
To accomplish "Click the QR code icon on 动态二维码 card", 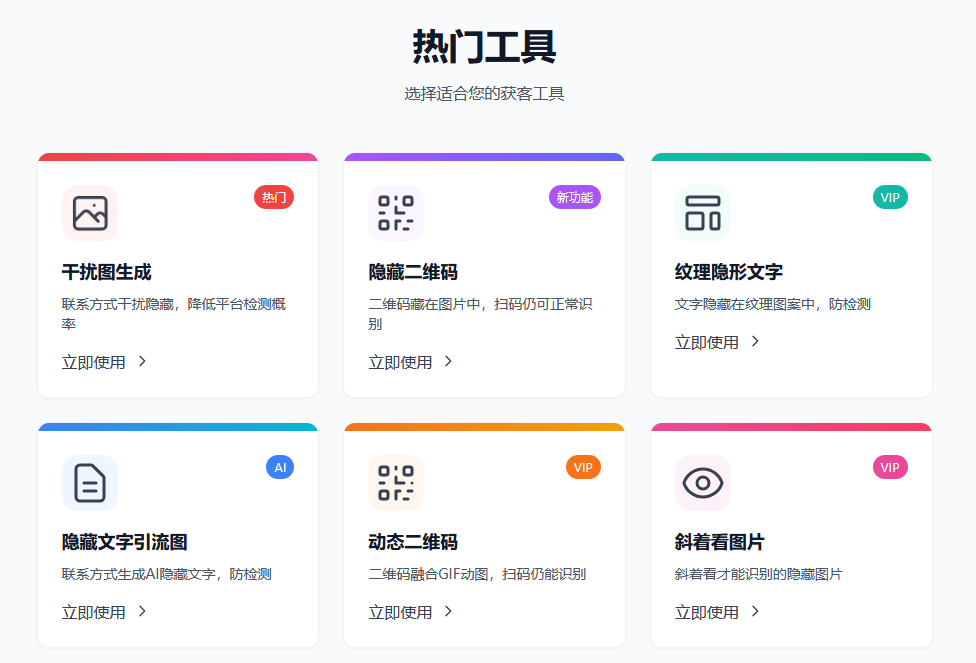I will [x=396, y=483].
